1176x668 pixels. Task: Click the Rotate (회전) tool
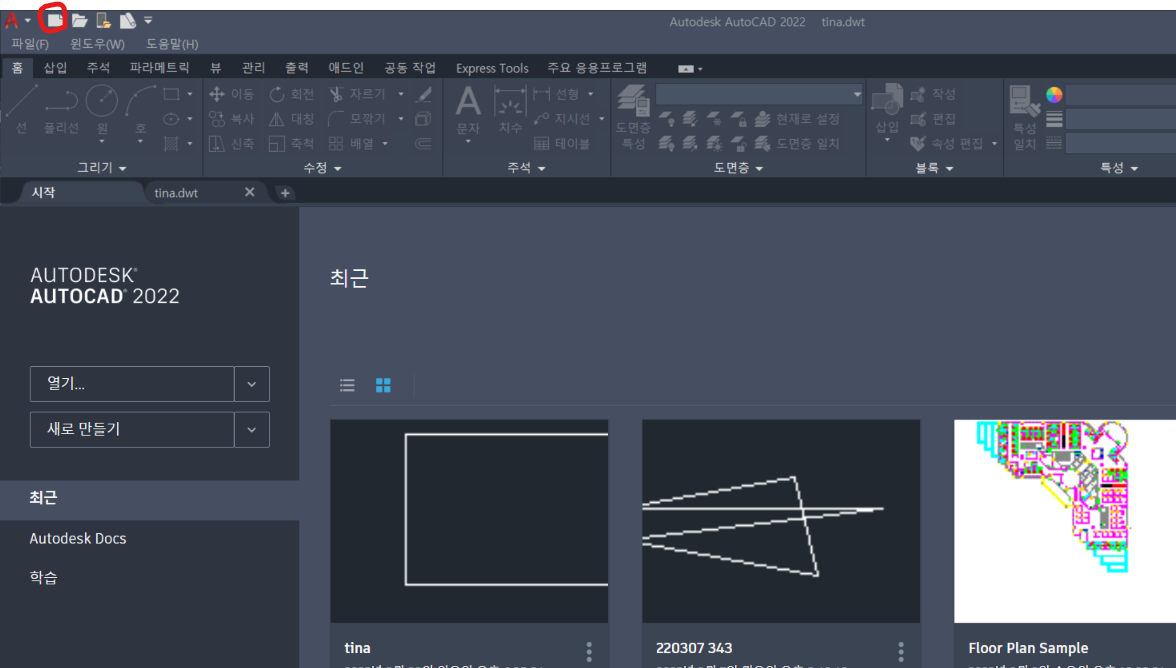tap(292, 94)
